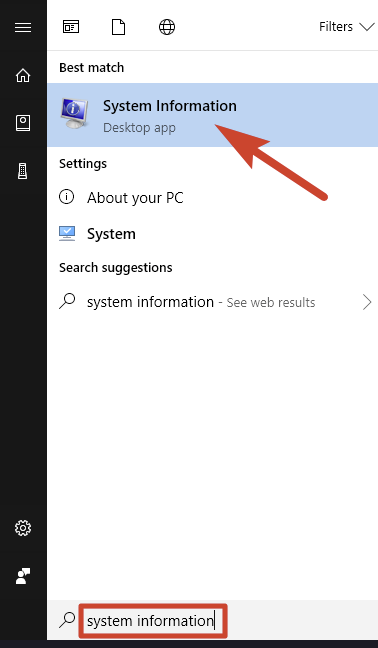Filter results by Web globe icon
Screen dimensions: 378x648
(167, 27)
